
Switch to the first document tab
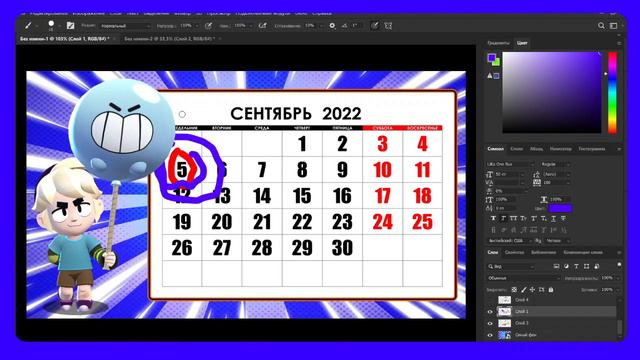tap(65, 39)
